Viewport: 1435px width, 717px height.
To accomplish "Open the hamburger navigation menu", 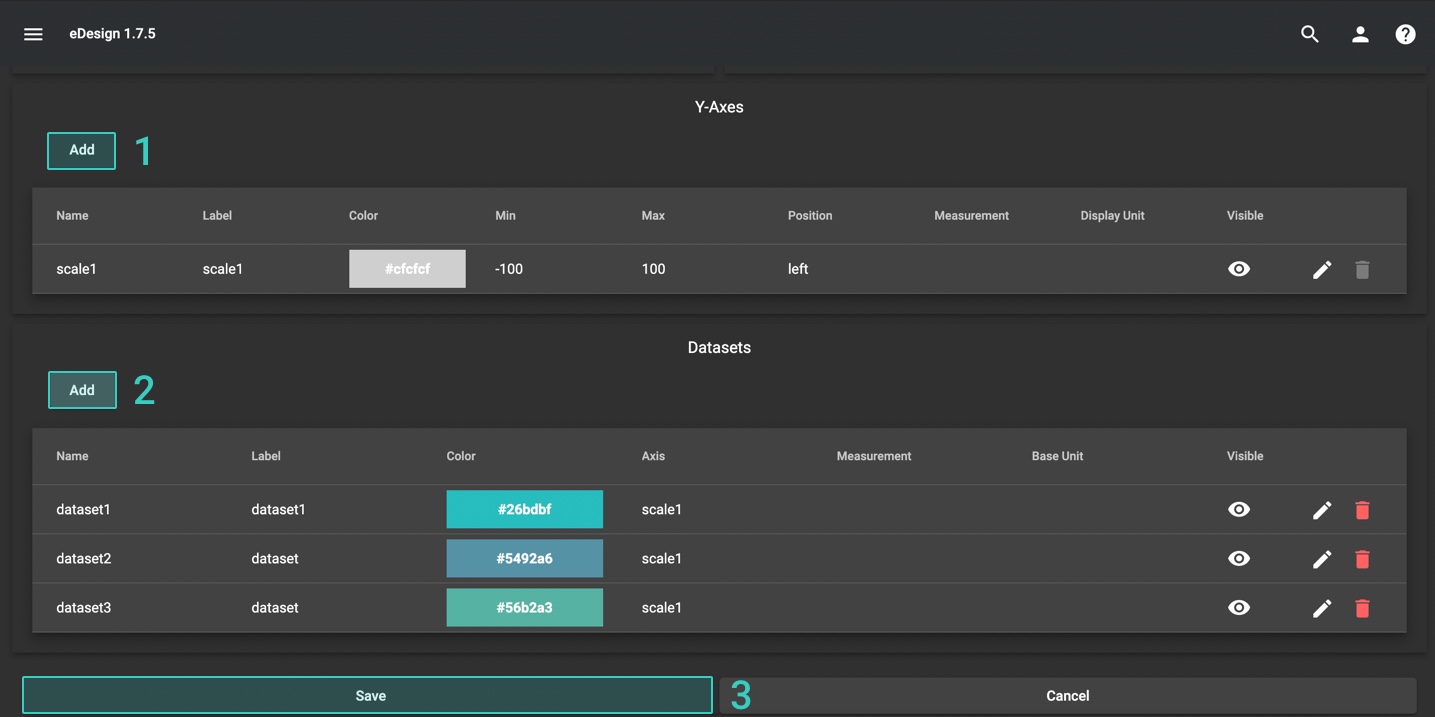I will (x=33, y=34).
